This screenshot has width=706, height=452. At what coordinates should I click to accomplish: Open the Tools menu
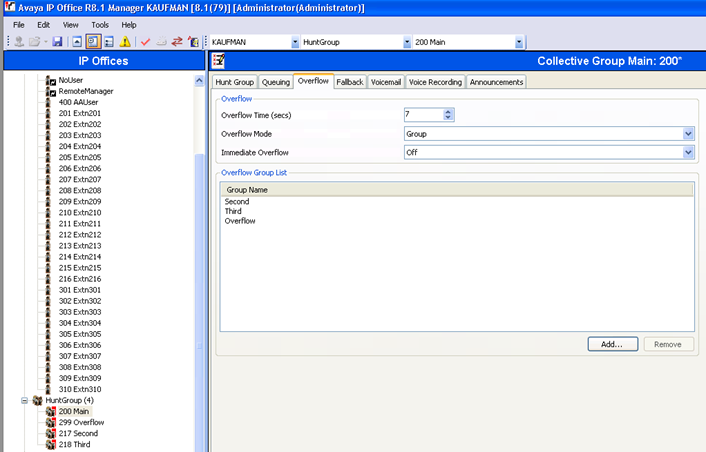click(100, 25)
